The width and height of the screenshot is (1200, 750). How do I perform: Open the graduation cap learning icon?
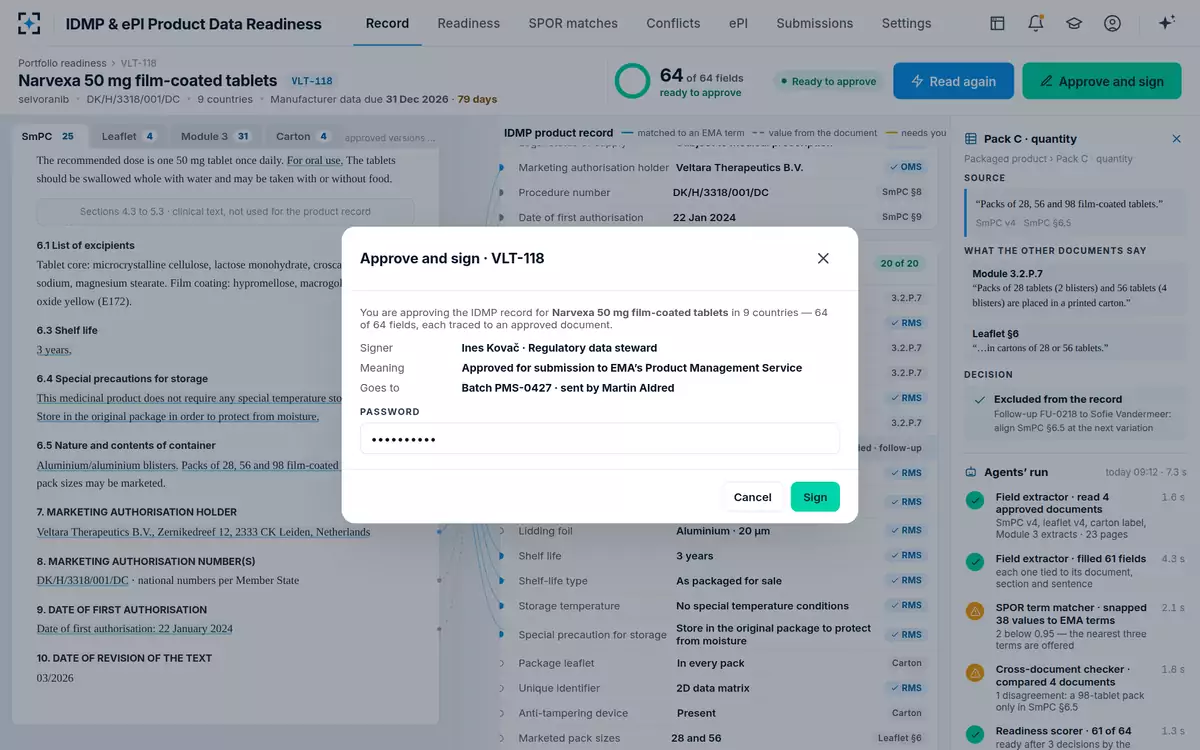pos(1074,23)
